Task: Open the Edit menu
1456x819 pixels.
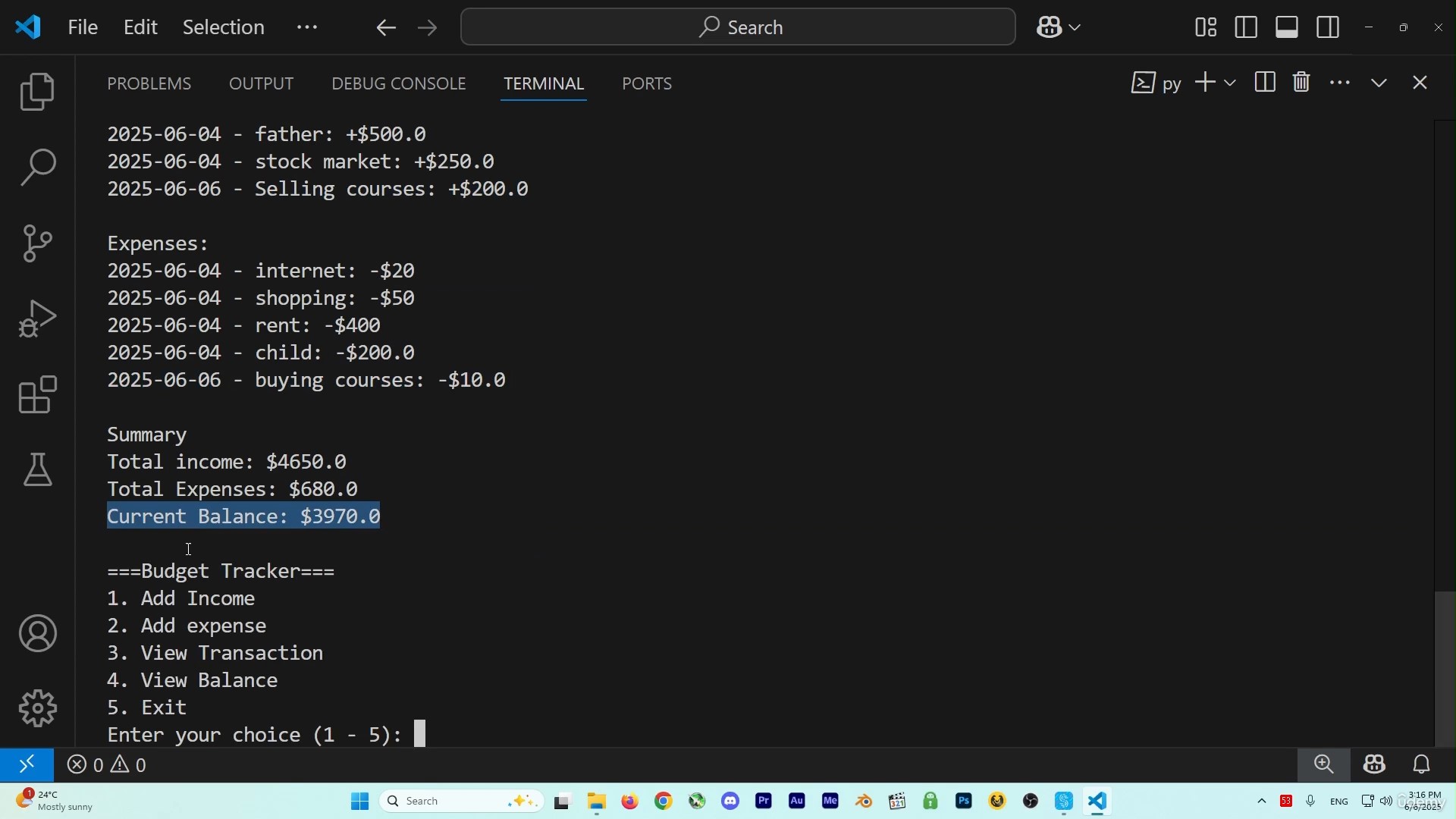Action: click(140, 27)
